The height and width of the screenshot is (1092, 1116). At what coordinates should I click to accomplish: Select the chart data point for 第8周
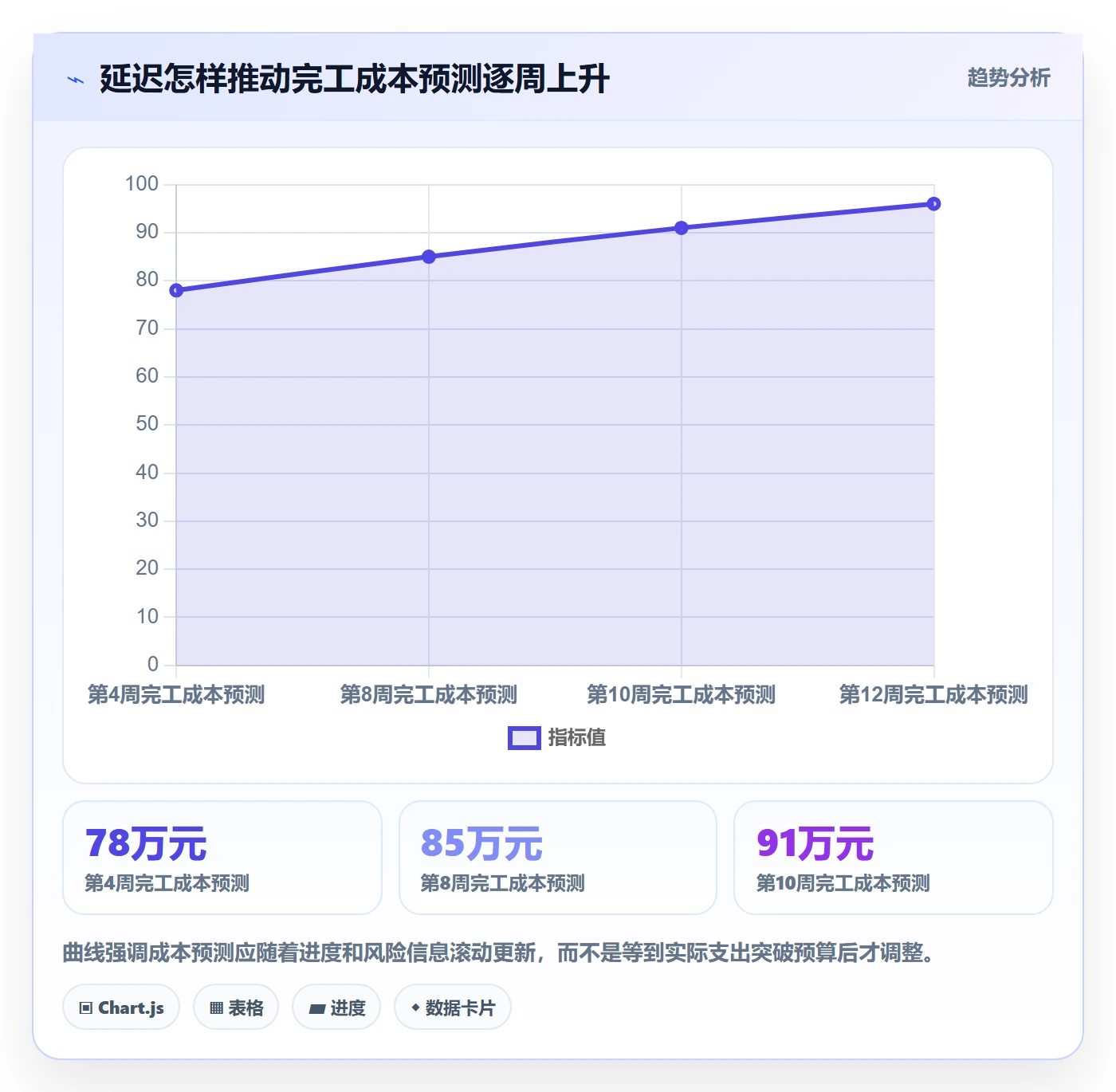pyautogui.click(x=429, y=257)
